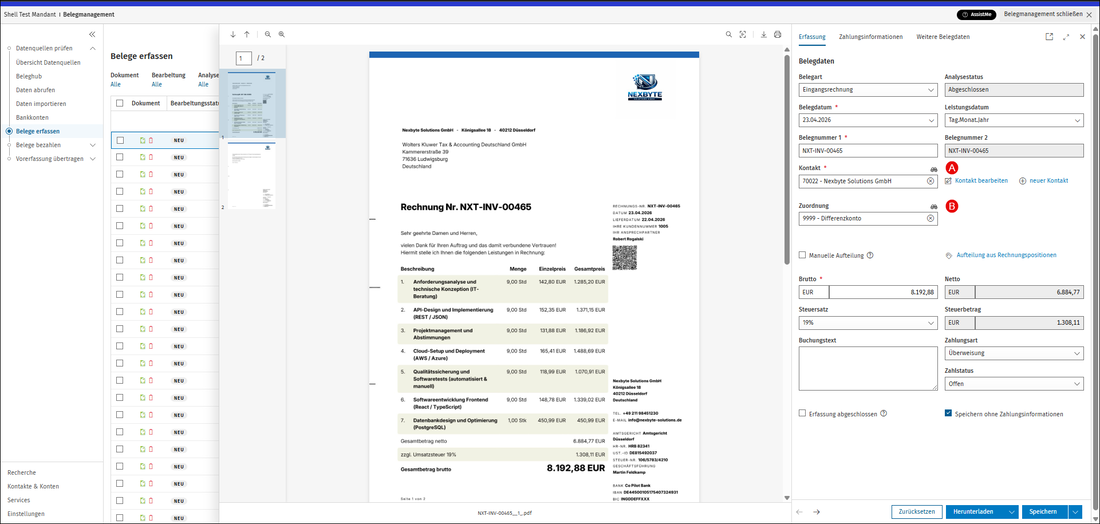Show help for Manuelle Aufteilung
The height and width of the screenshot is (524, 1100).
tap(870, 255)
